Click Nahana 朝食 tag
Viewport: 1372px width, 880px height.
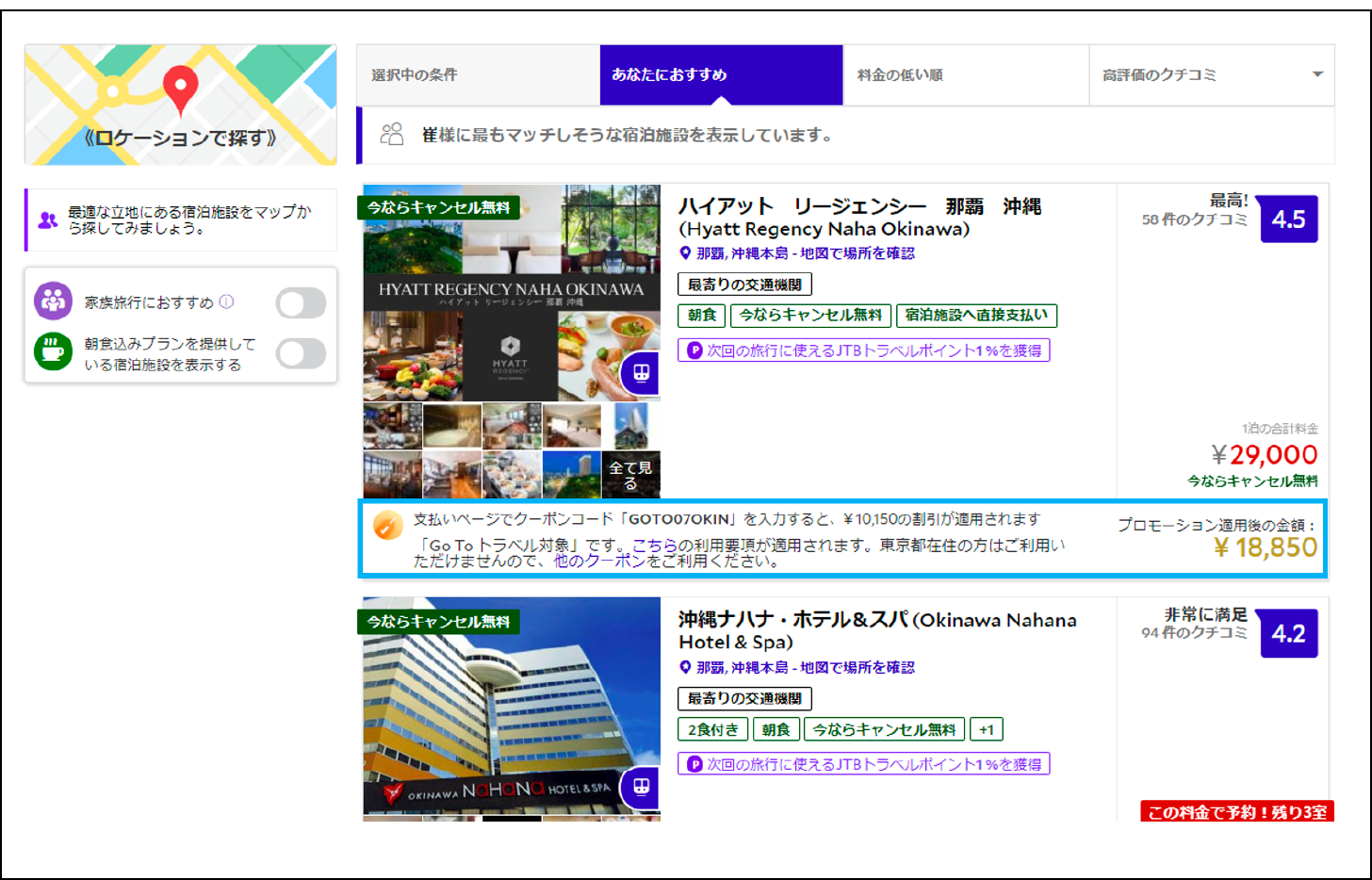click(776, 729)
